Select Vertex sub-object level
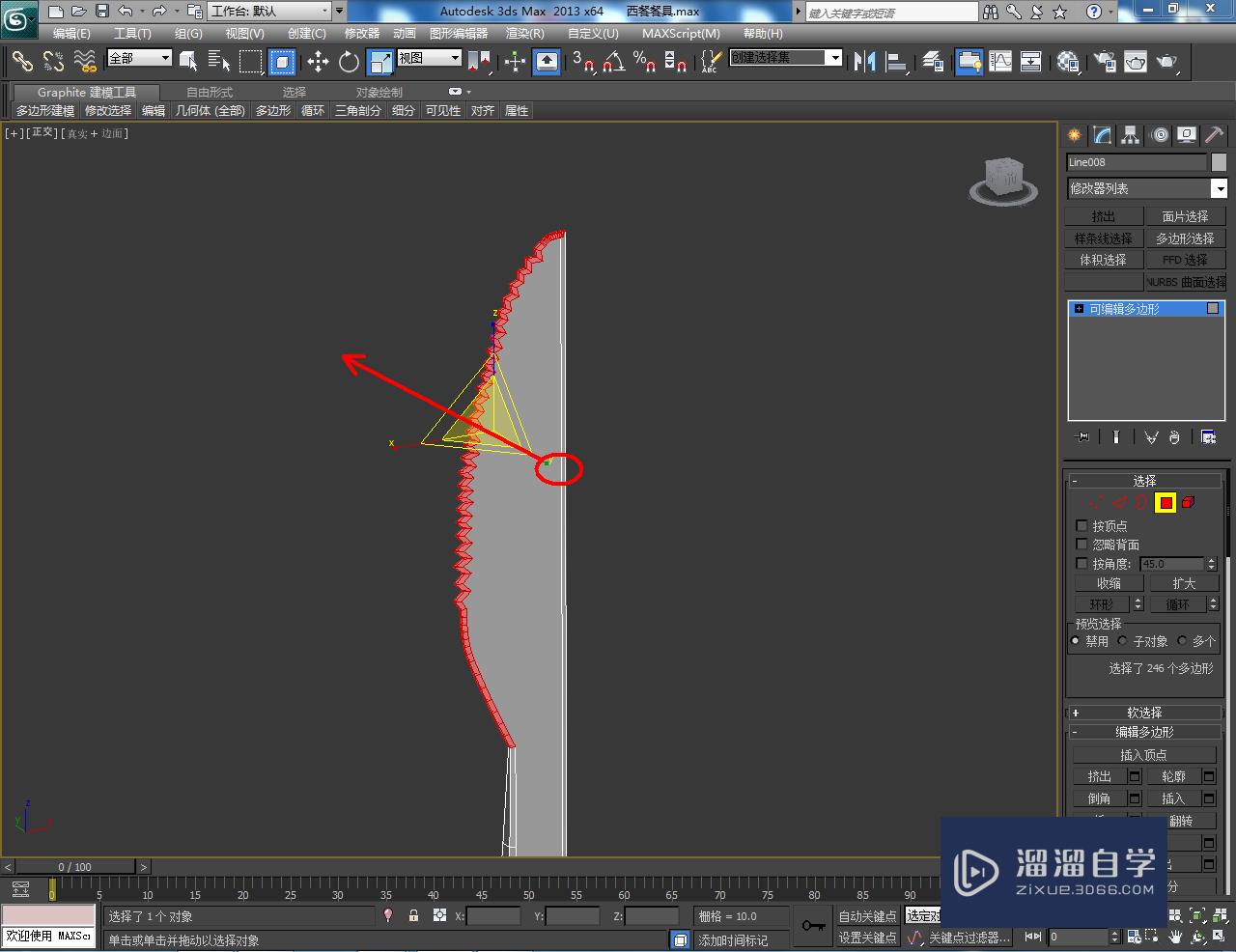This screenshot has height=952, width=1236. point(1096,502)
